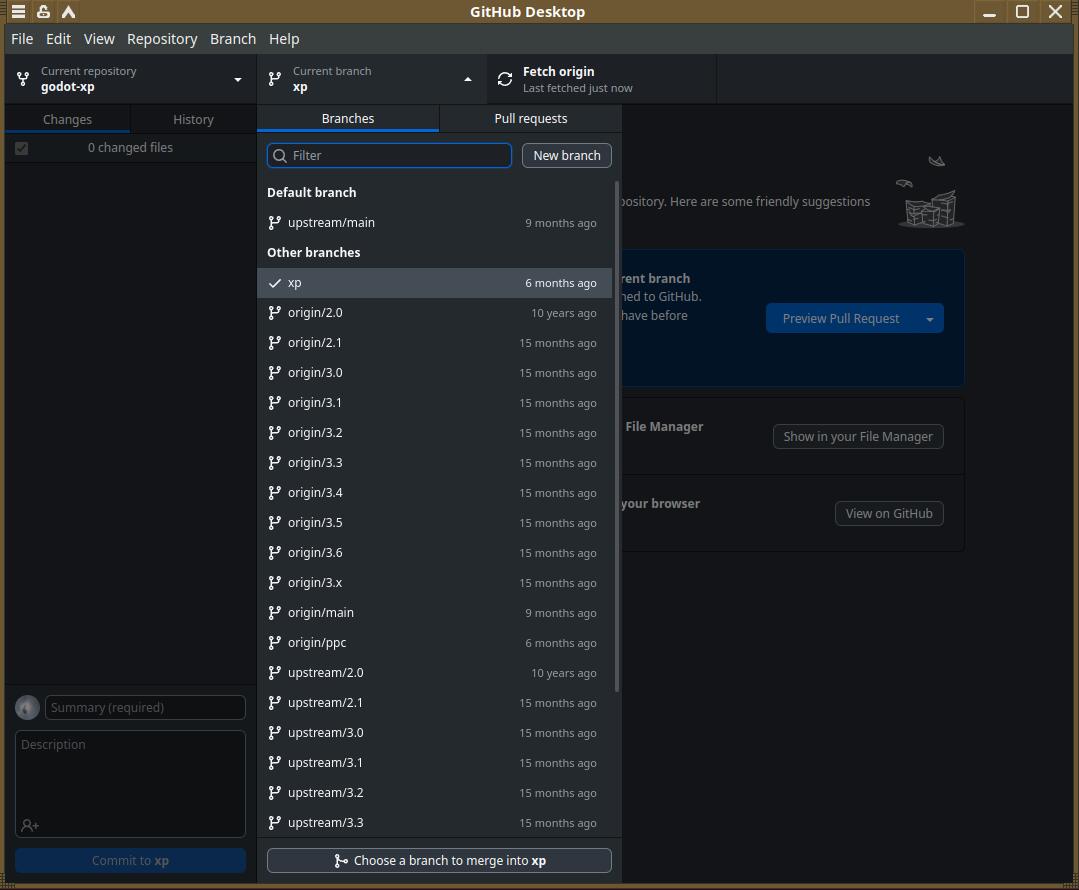
Task: Switch to the History tab
Action: click(x=193, y=119)
